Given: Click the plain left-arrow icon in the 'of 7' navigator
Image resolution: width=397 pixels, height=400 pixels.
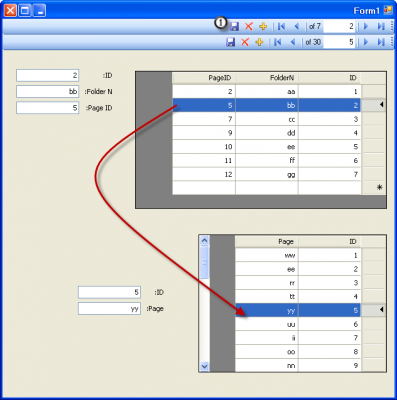Looking at the screenshot, I should click(296, 26).
